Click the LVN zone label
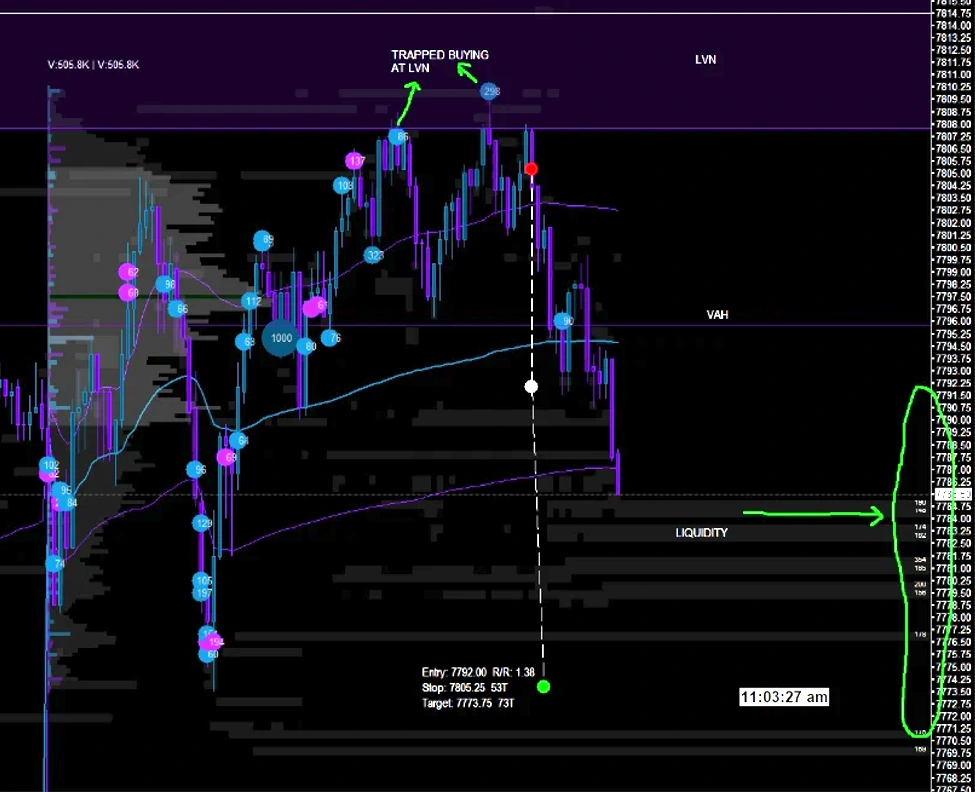975x792 pixels. (706, 60)
